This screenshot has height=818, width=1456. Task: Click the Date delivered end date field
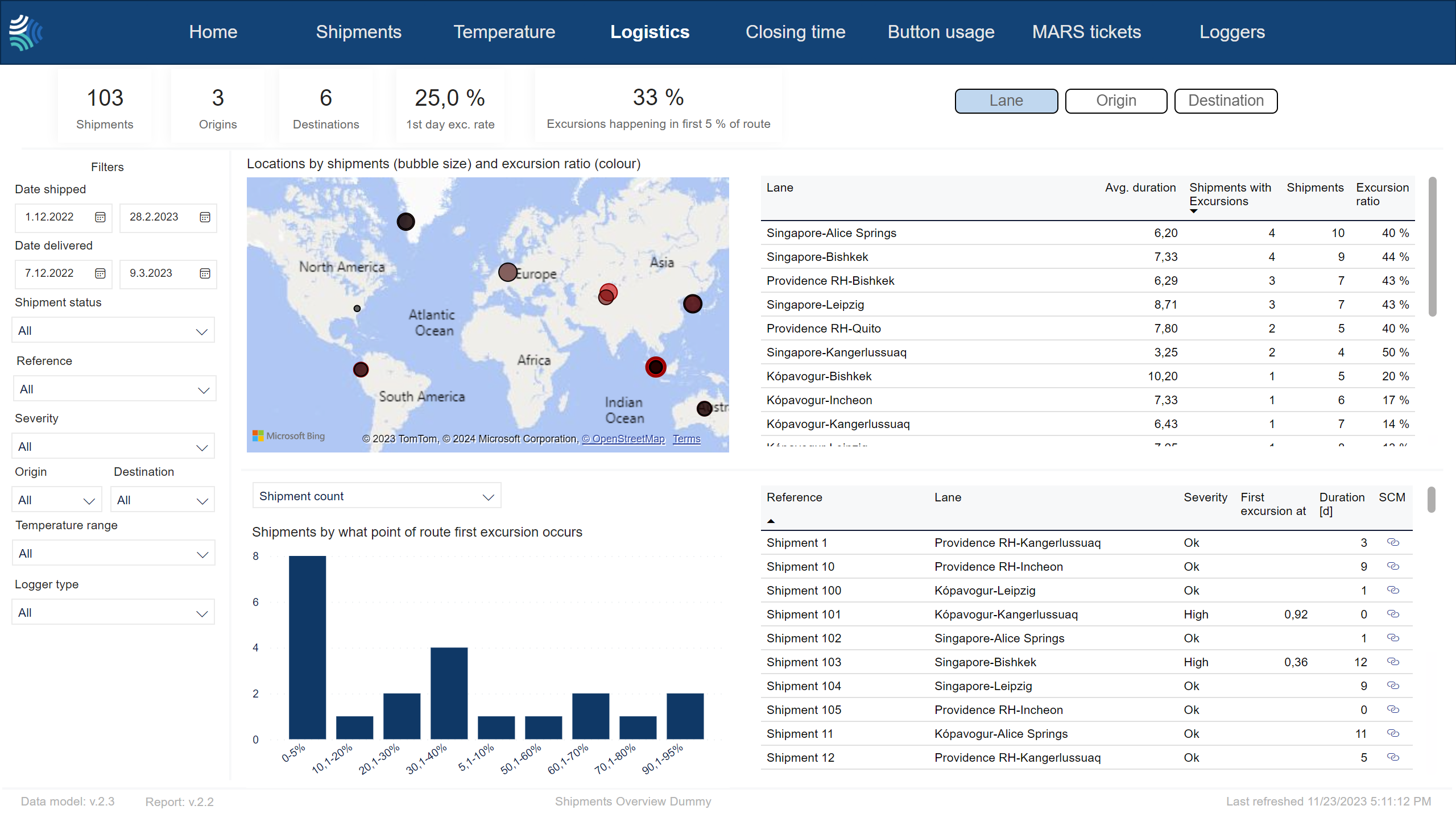pos(168,273)
